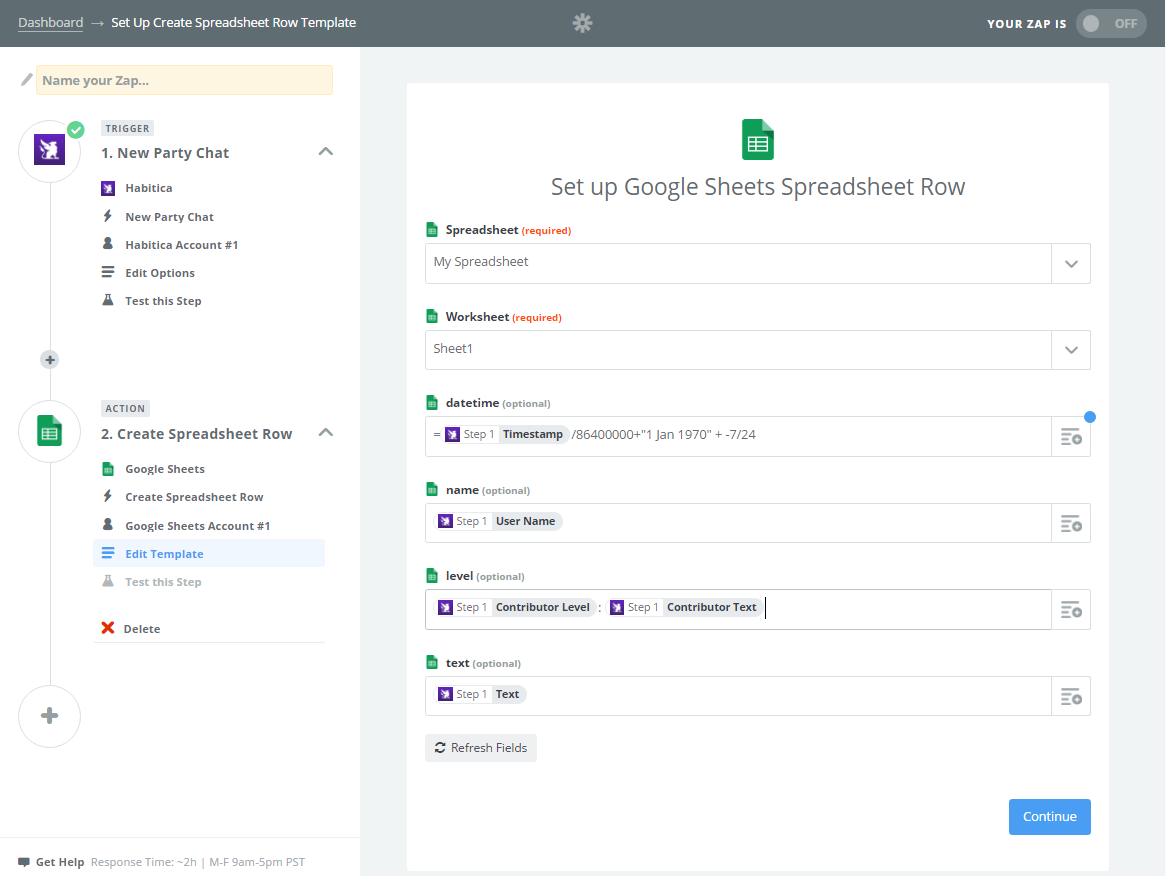Screen dimensions: 1166x876
Task: Add a new step at bottom
Action: click(50, 716)
